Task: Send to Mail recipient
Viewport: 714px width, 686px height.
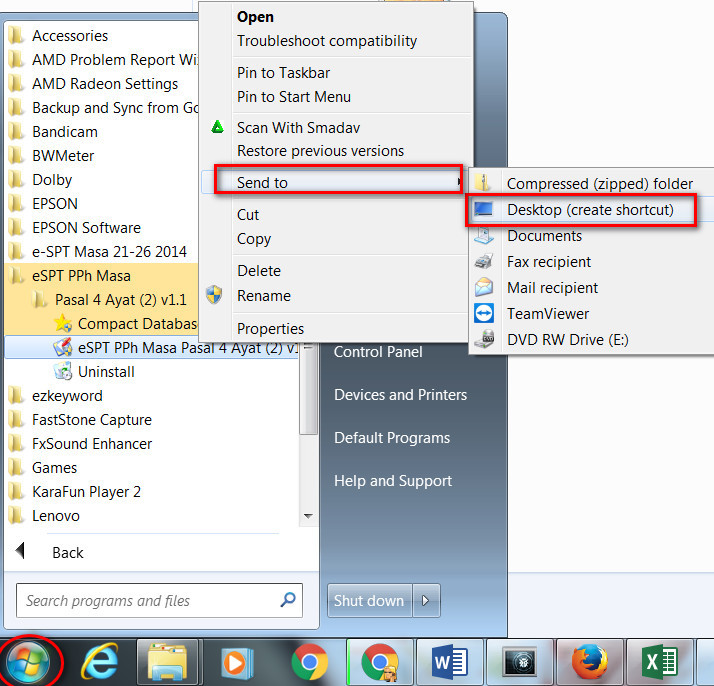Action: [x=552, y=288]
